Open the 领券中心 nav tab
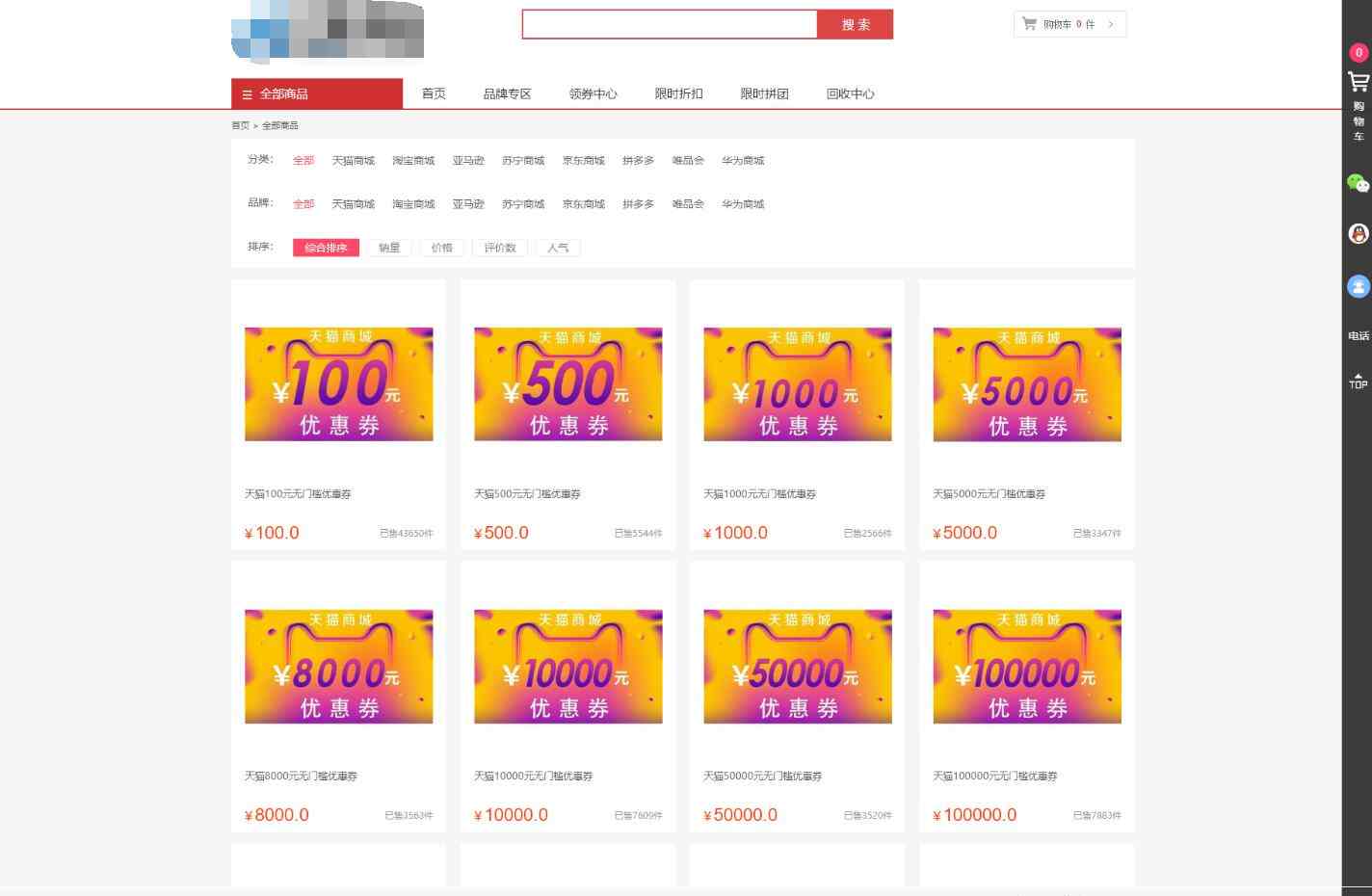1372x896 pixels. (x=593, y=93)
